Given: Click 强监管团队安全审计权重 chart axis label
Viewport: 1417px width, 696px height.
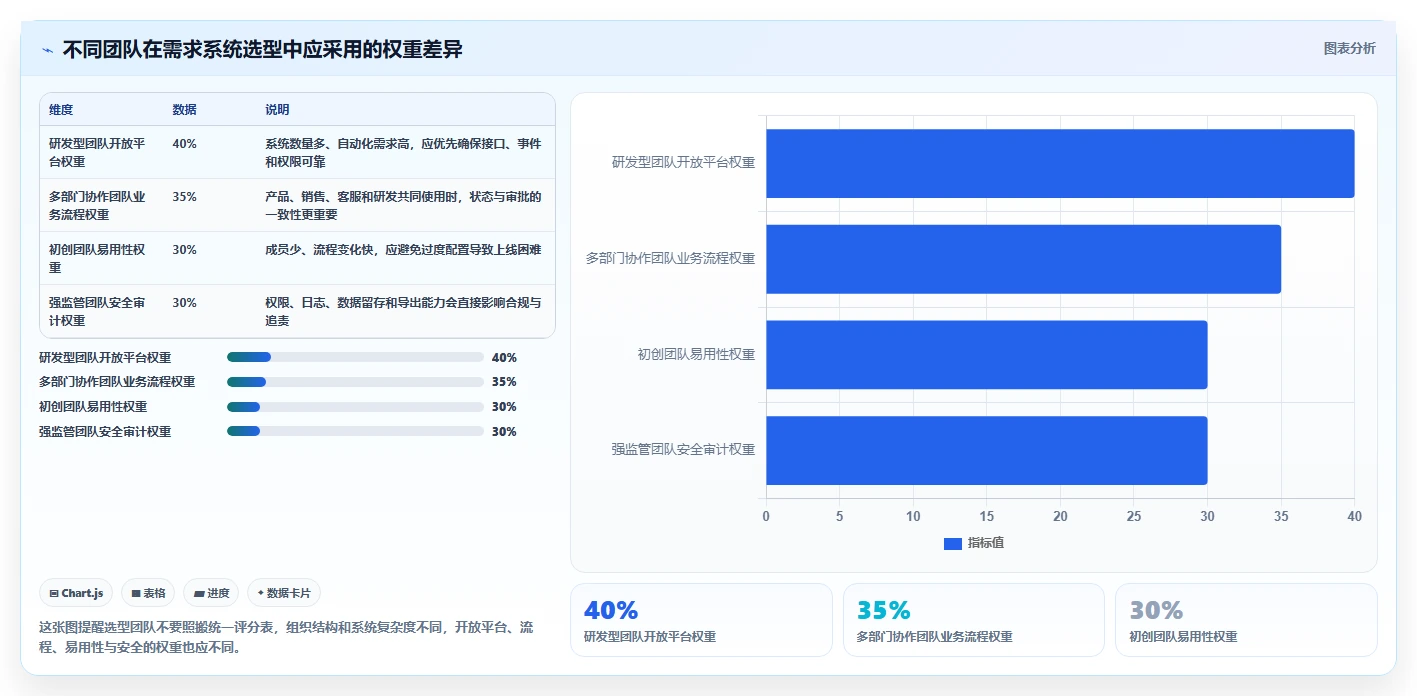Looking at the screenshot, I should click(683, 450).
